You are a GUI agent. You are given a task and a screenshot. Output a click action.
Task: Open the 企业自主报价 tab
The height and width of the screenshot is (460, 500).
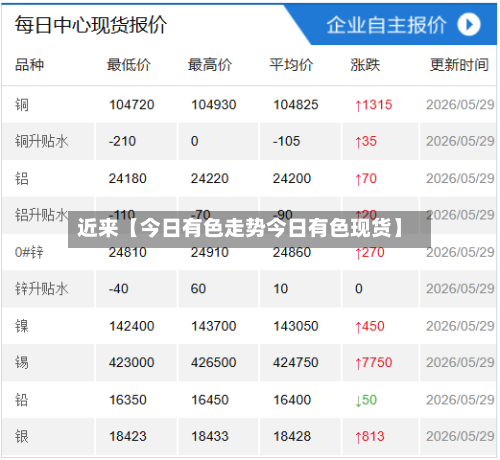coord(386,25)
